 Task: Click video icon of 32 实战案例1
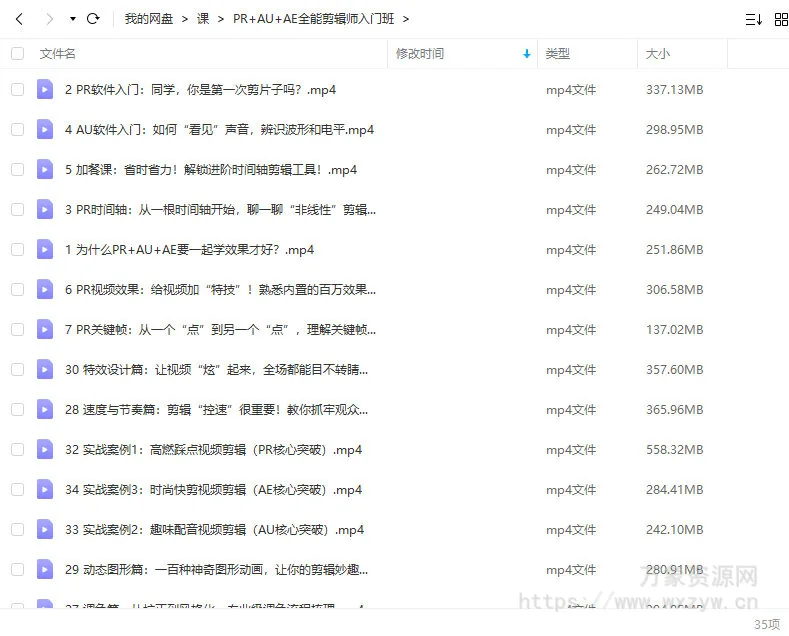click(45, 450)
